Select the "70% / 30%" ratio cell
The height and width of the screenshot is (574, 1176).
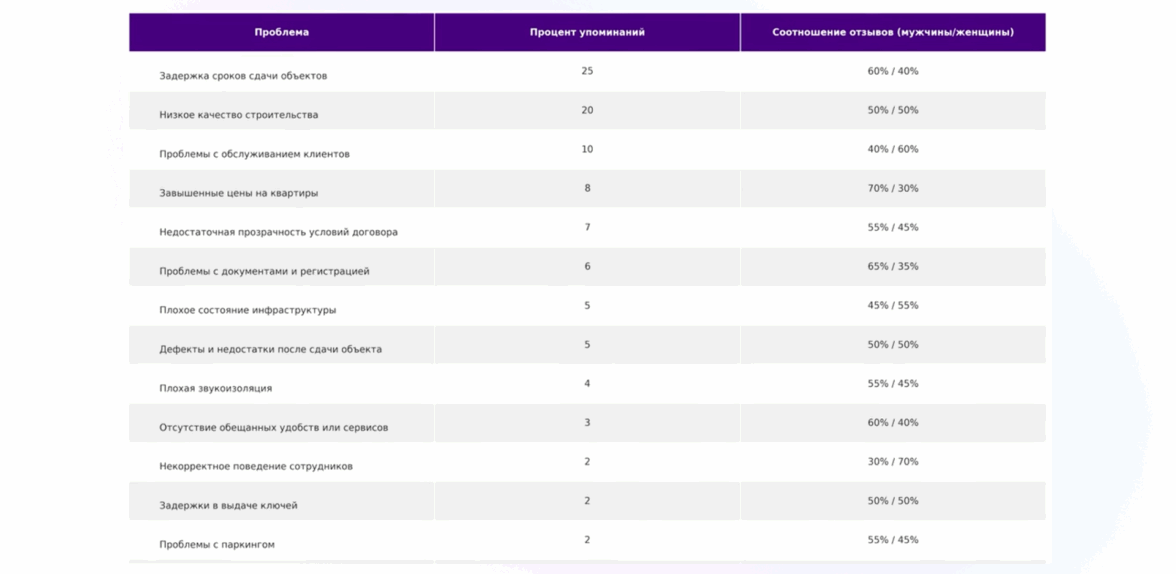[892, 188]
